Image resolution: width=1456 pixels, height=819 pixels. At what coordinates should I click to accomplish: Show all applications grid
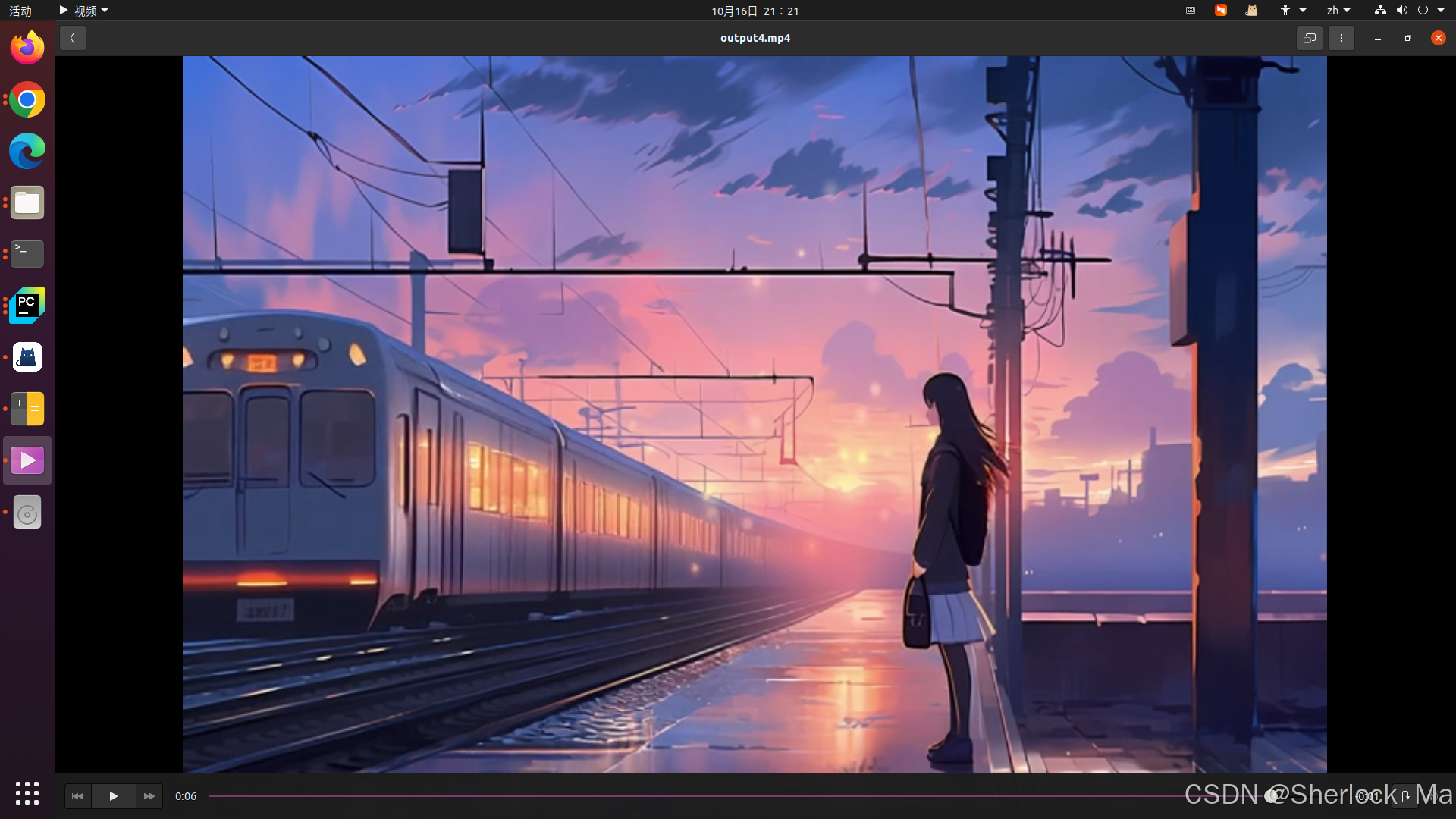coord(27,793)
